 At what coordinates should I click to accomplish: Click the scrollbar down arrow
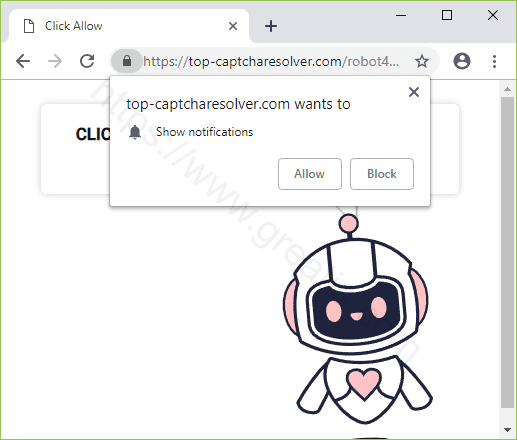507,430
